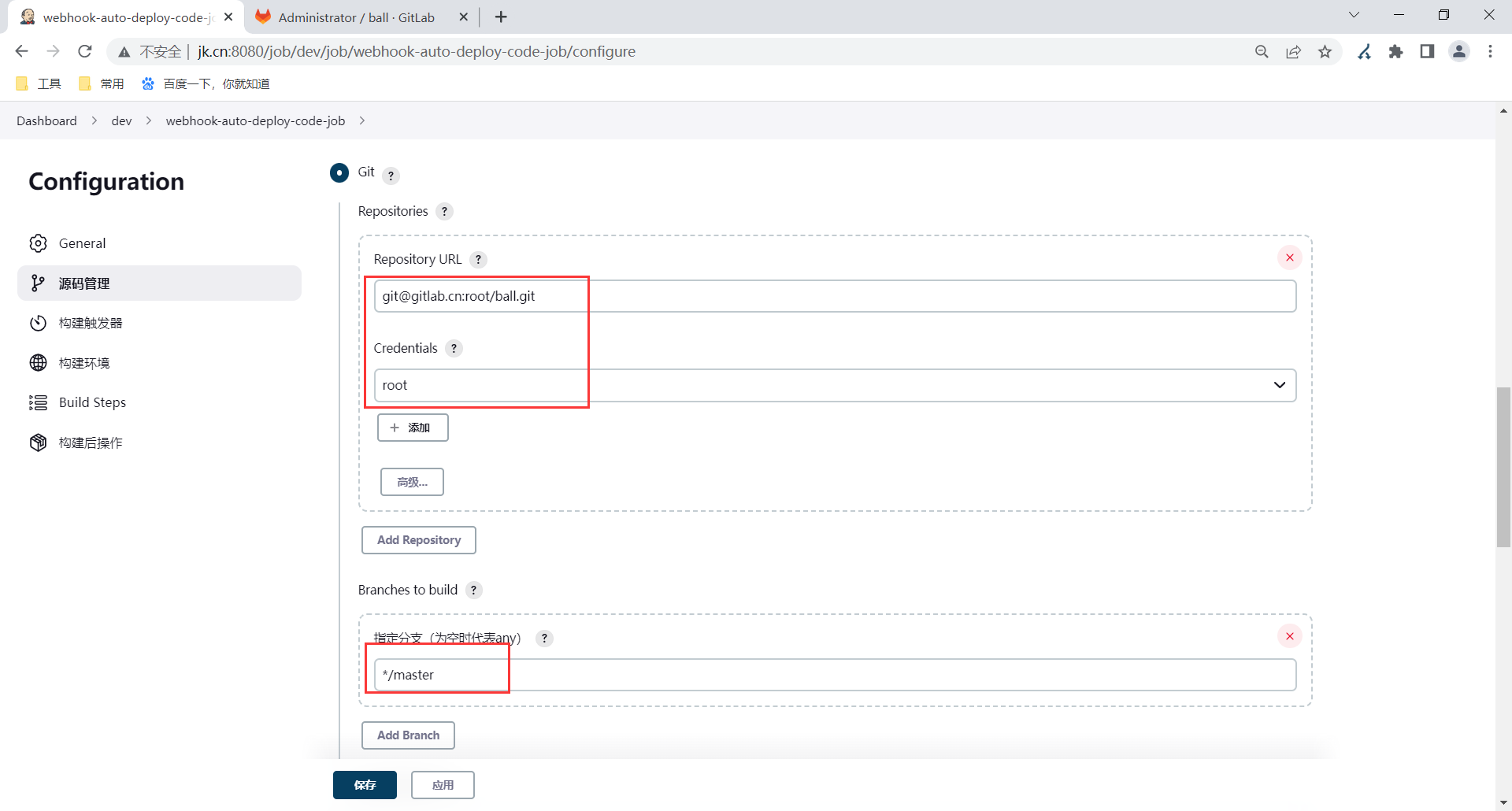Open help for Branches to build

coord(473,590)
